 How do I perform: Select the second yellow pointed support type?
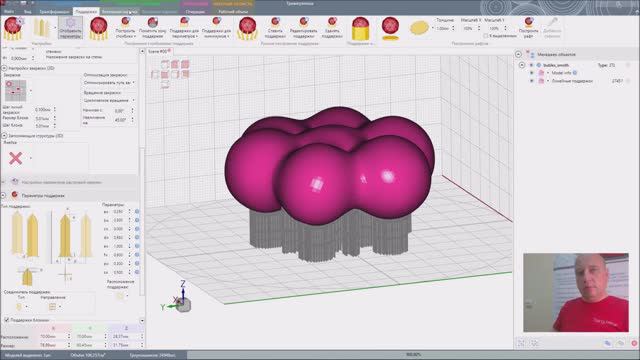[33, 236]
